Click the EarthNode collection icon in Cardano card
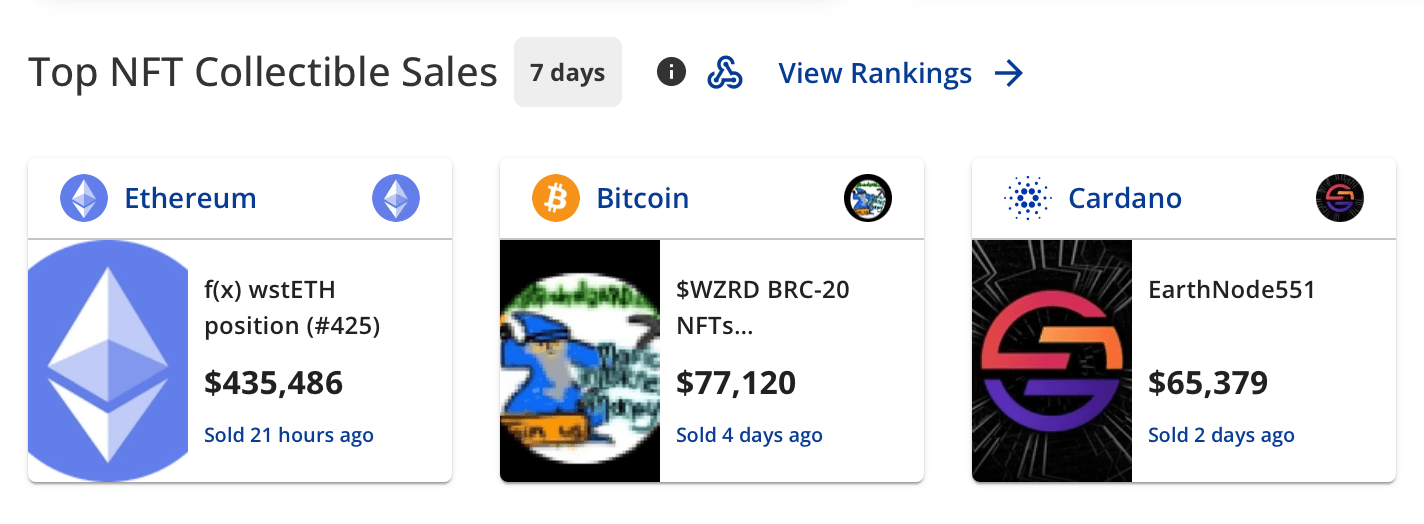 1340,198
